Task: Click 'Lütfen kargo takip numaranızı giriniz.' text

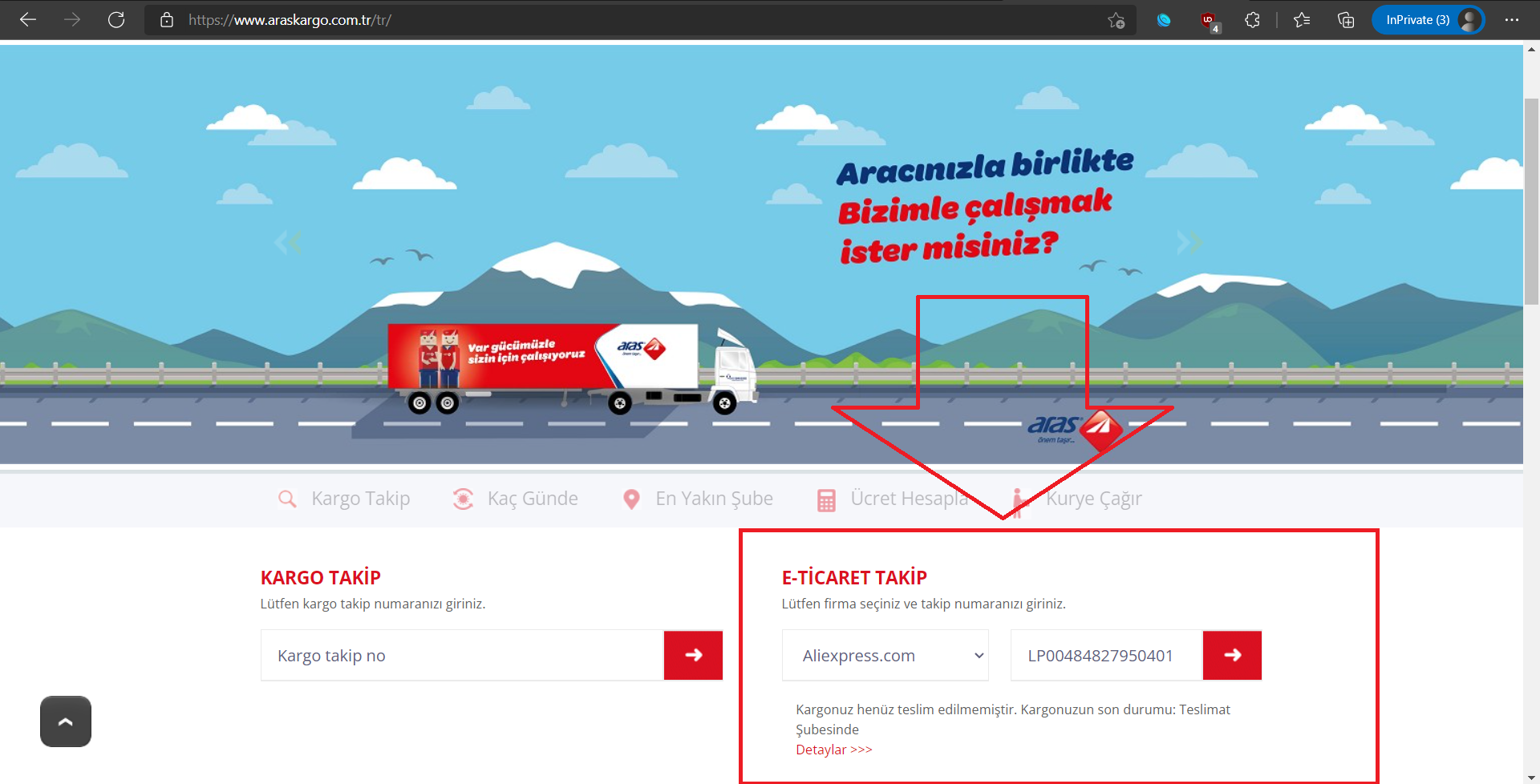Action: [x=373, y=604]
